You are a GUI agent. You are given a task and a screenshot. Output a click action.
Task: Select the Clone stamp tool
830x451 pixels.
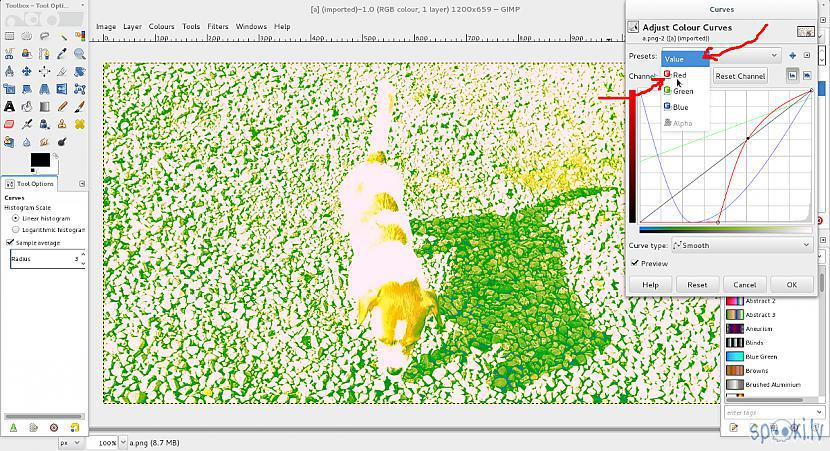click(x=62, y=124)
